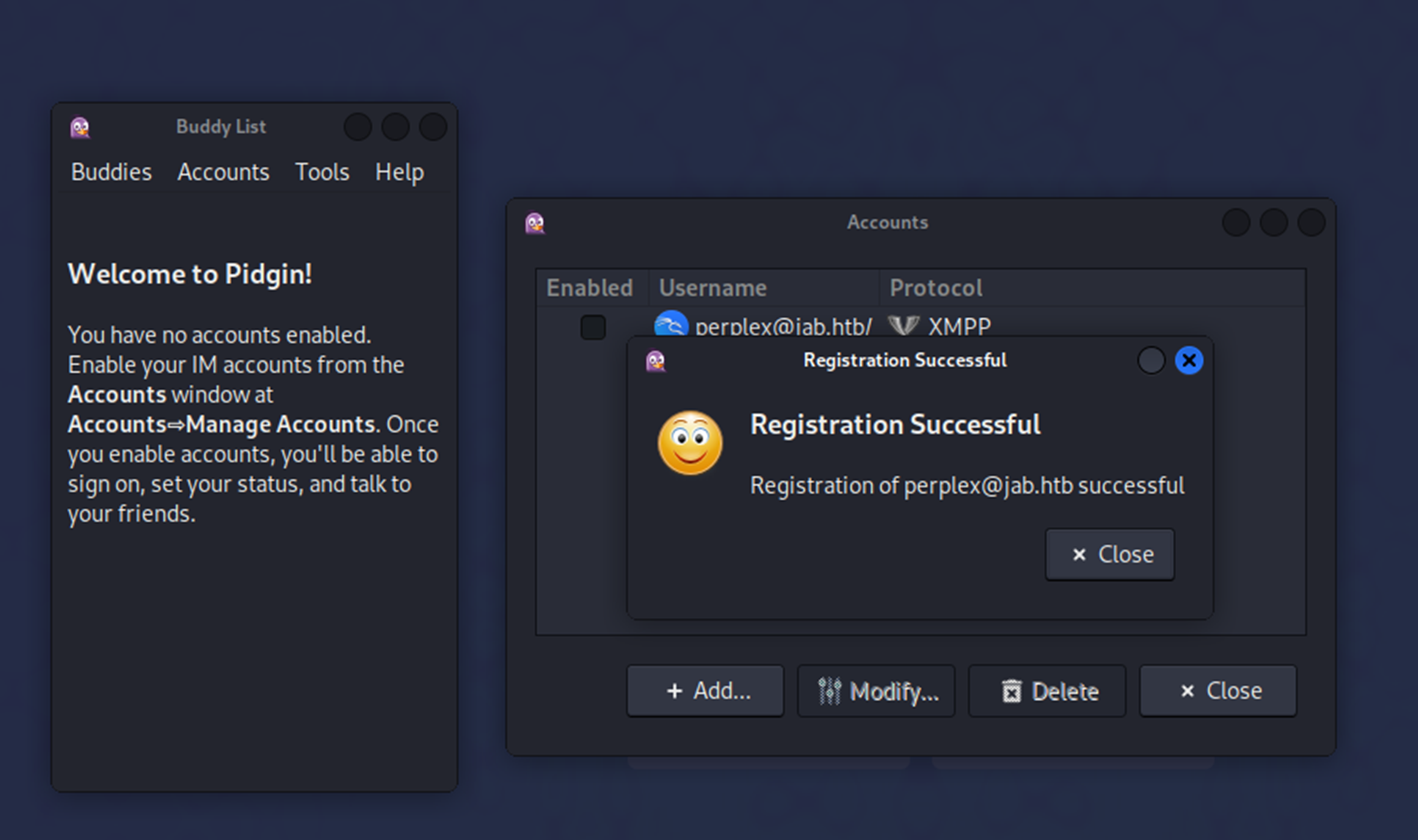This screenshot has height=840, width=1418.
Task: Click the Welcome to Pidgin! heading
Action: pos(190,274)
